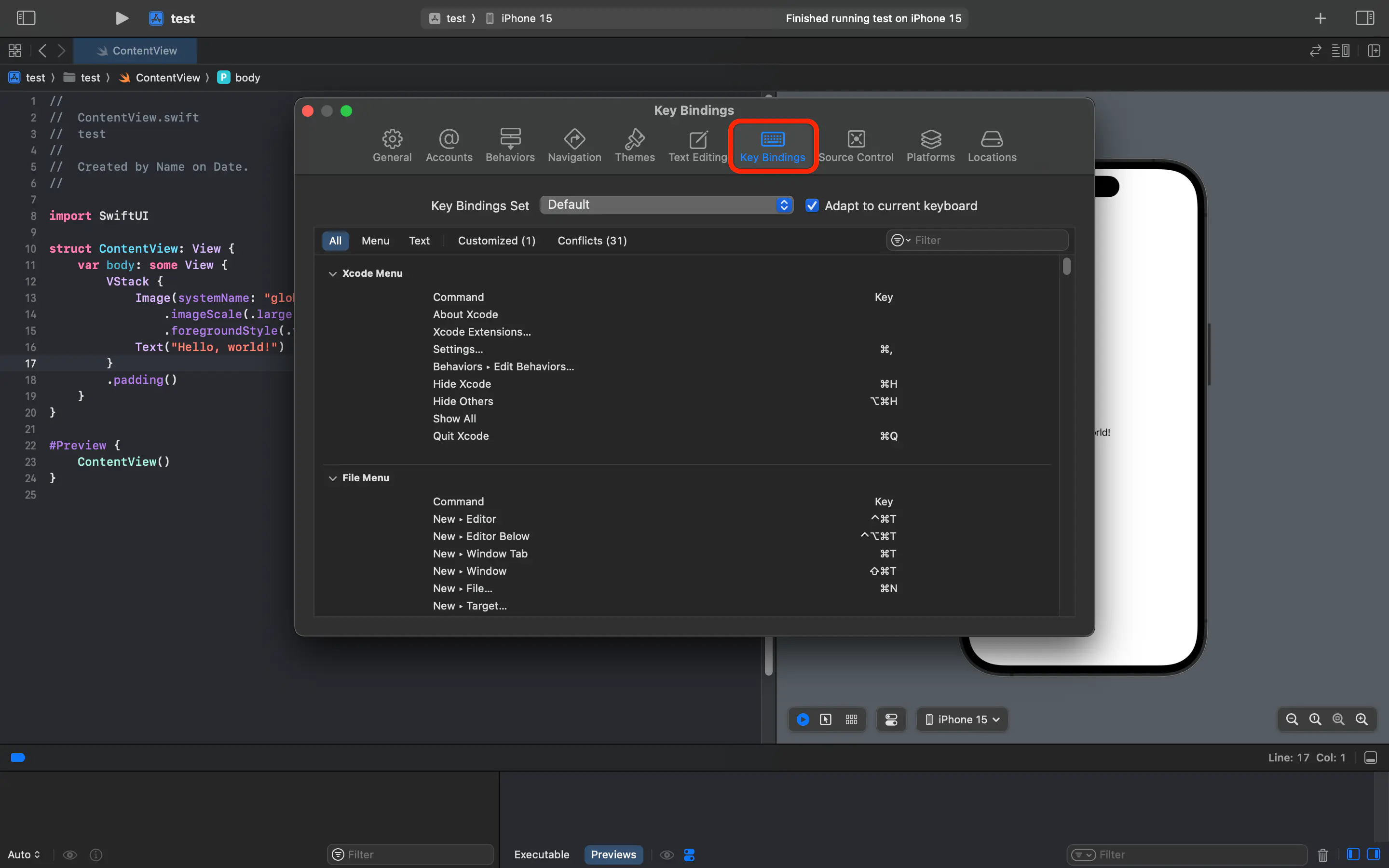Run the test scheme with play button

(x=122, y=18)
